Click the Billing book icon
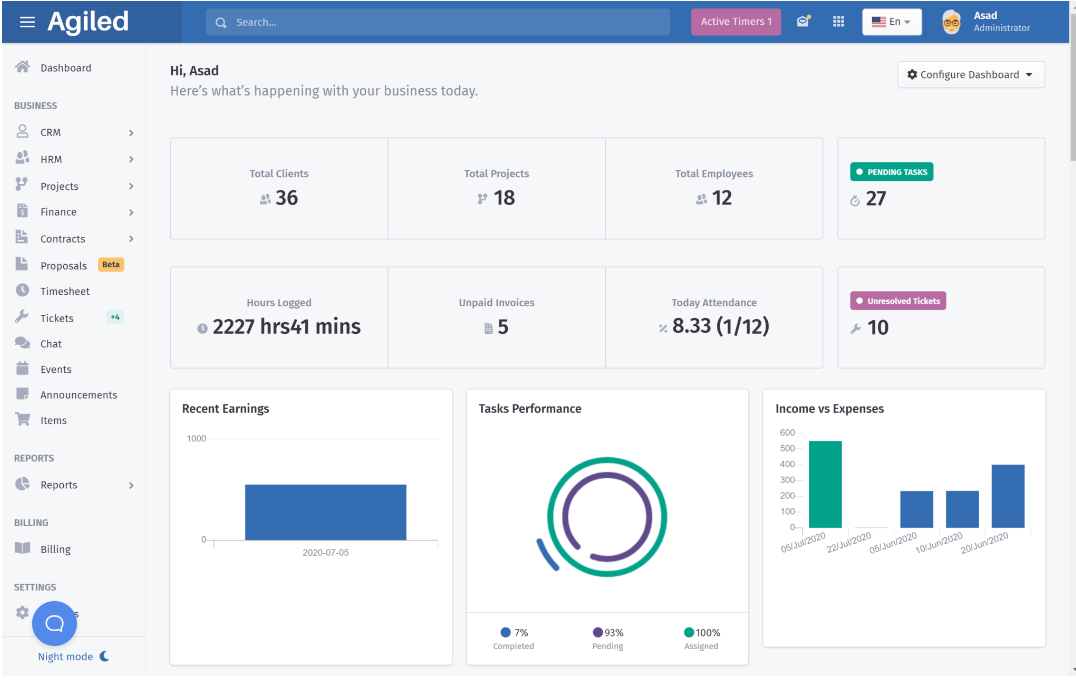1076x683 pixels. 23,548
